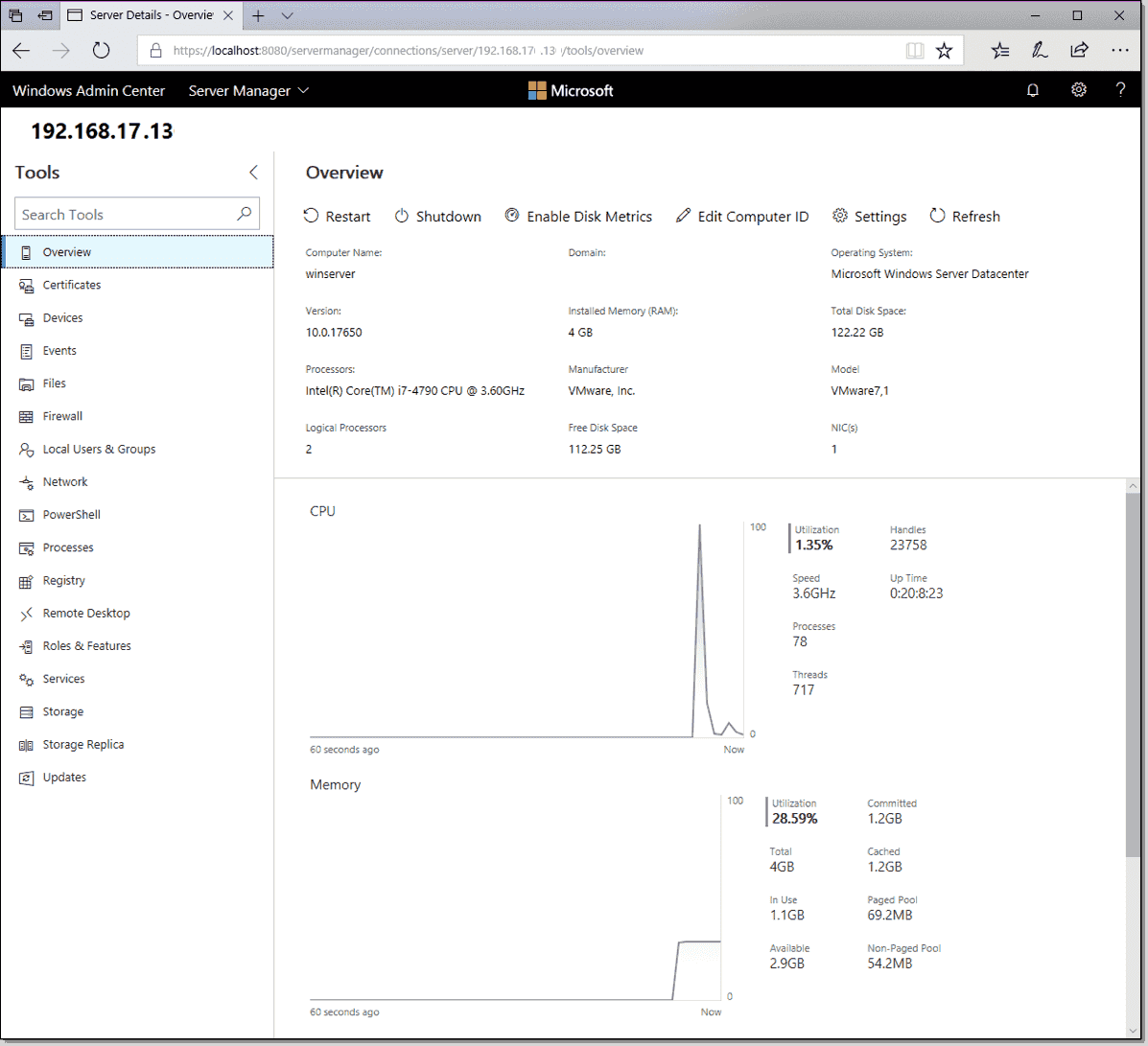
Task: Open reading view icon
Action: [x=914, y=51]
